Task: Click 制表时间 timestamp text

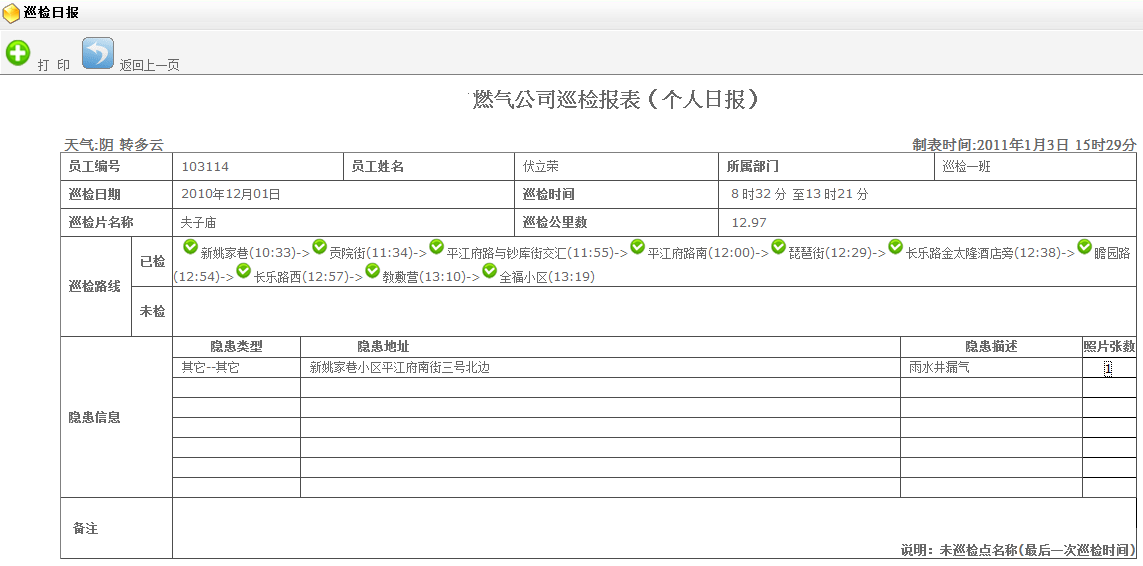Action: point(1024,144)
